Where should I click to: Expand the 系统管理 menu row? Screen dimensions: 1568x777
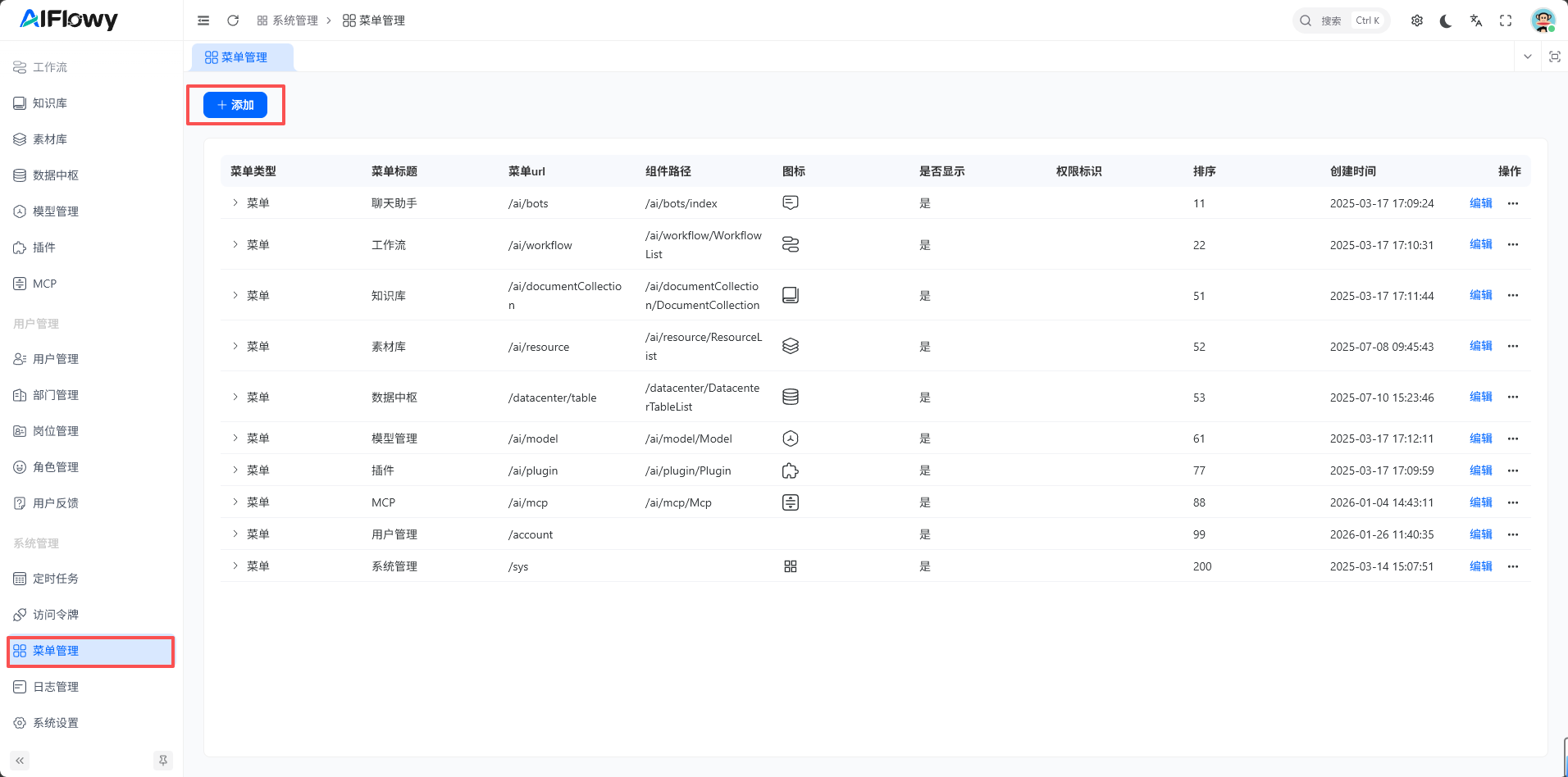(x=235, y=566)
